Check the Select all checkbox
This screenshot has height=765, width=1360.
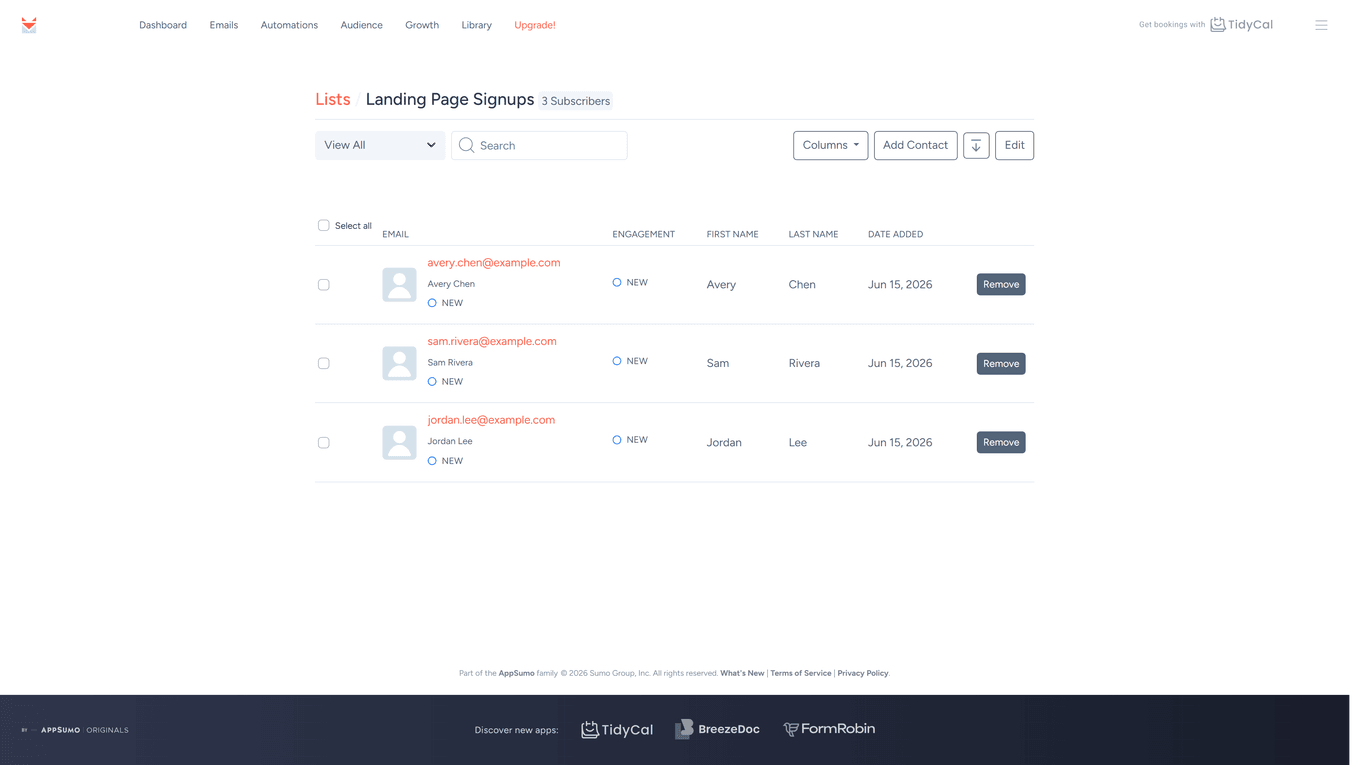coord(324,225)
